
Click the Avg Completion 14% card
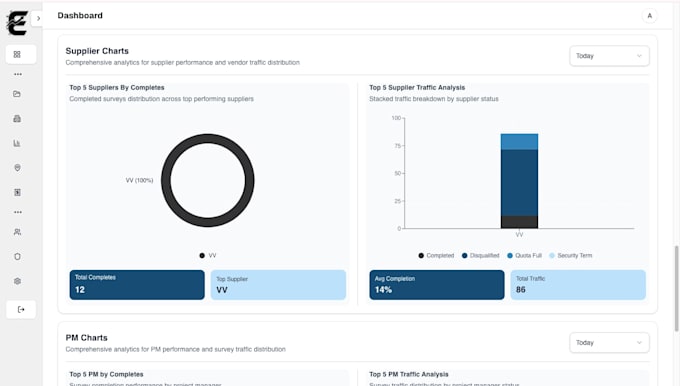coord(437,285)
